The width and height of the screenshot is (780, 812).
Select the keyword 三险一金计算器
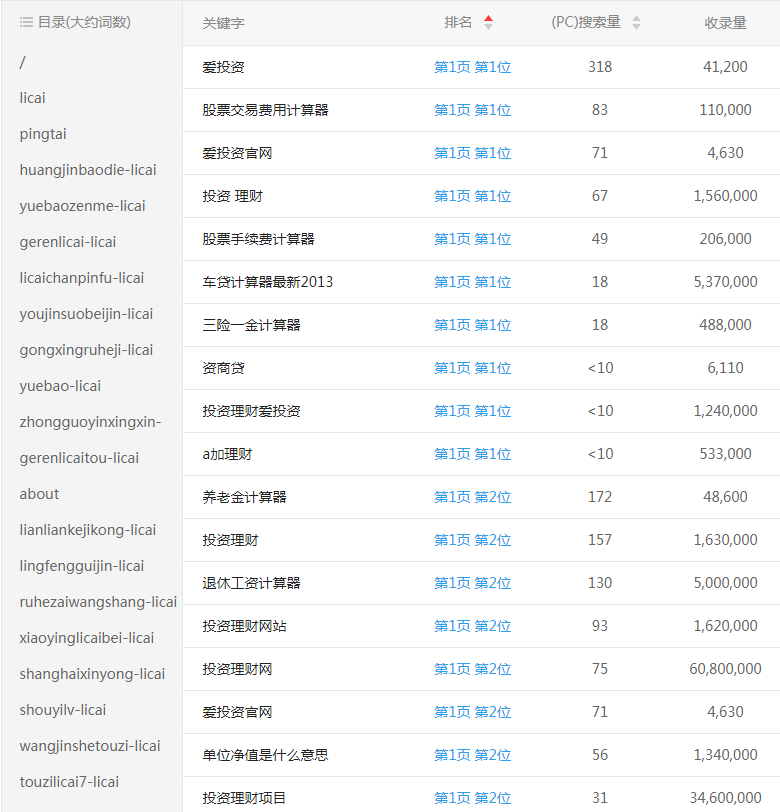[251, 325]
